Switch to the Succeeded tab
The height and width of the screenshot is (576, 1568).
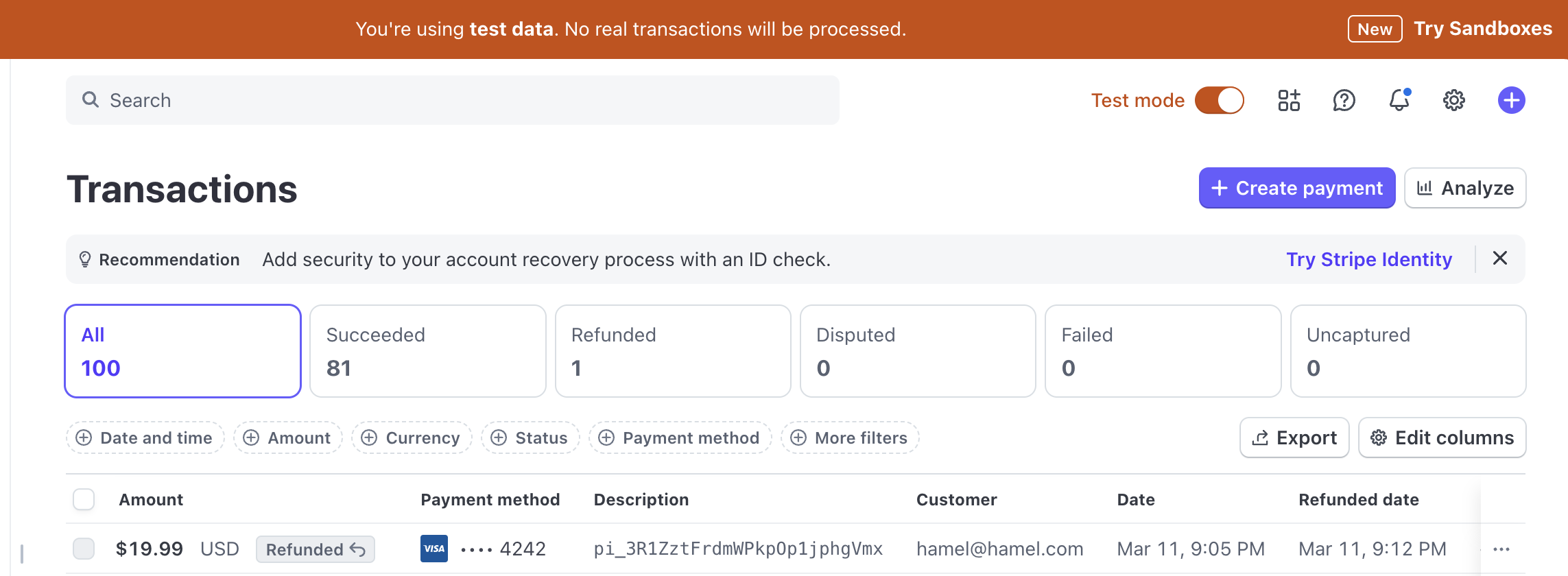pos(427,351)
